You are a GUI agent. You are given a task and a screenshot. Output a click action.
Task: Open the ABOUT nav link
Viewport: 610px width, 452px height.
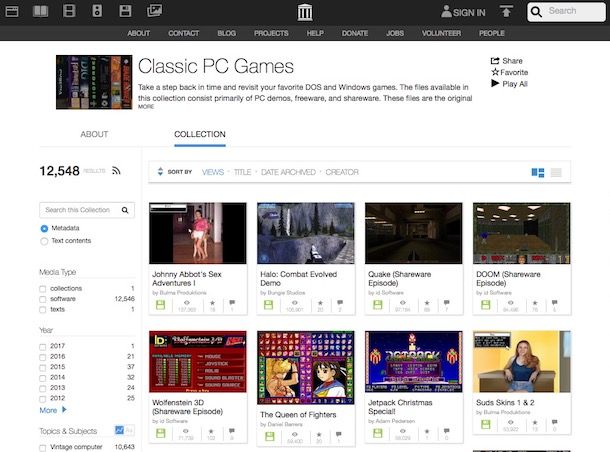pyautogui.click(x=138, y=33)
